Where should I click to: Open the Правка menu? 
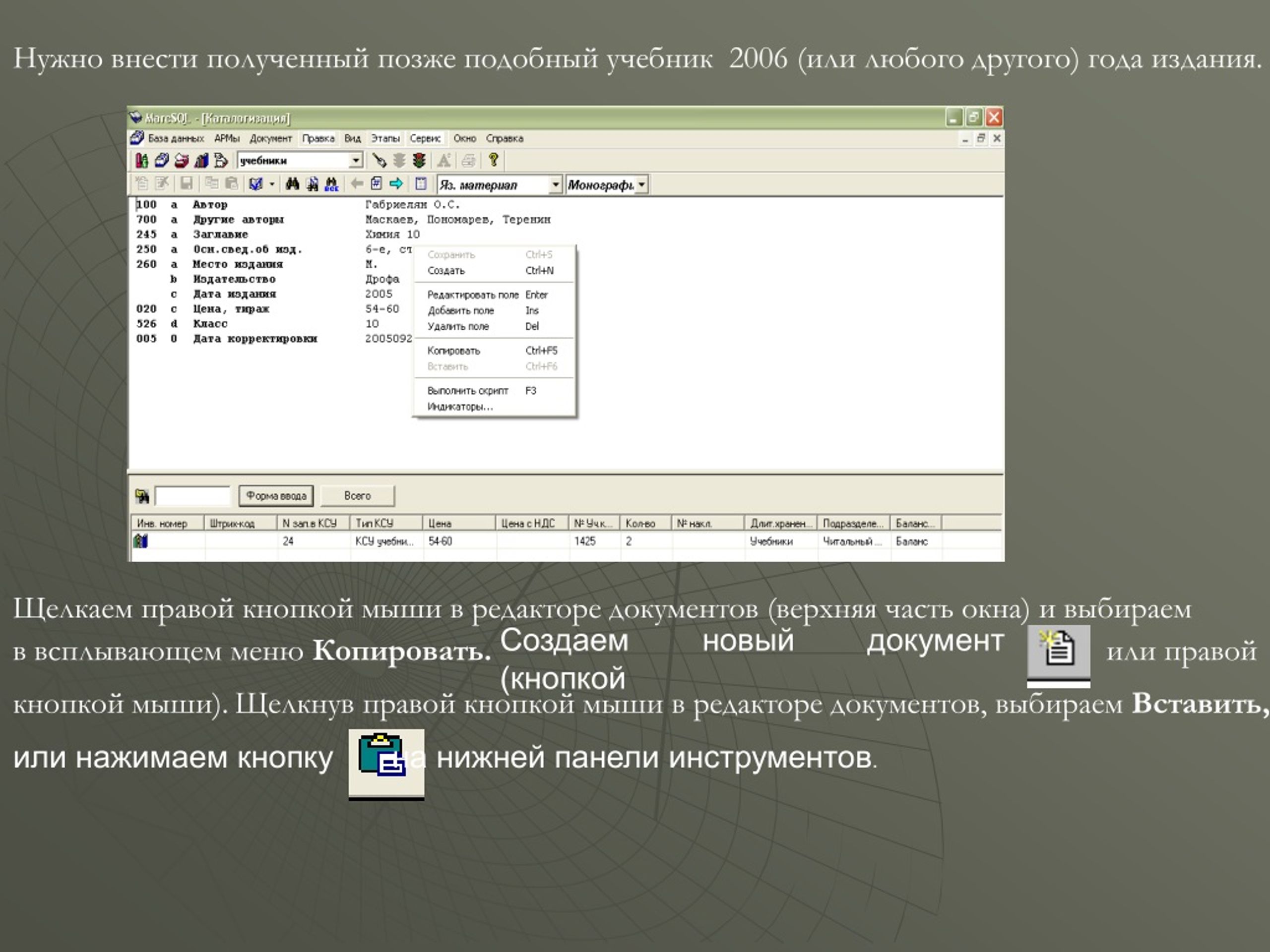(x=318, y=138)
